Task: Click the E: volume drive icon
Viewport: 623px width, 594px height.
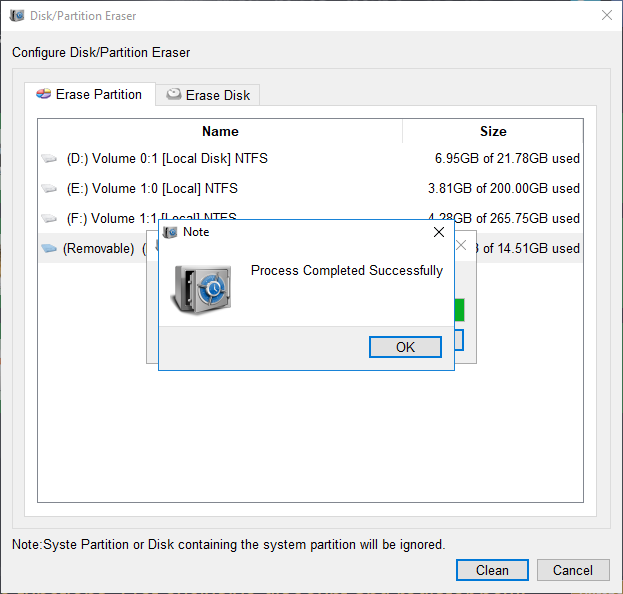Action: (49, 189)
